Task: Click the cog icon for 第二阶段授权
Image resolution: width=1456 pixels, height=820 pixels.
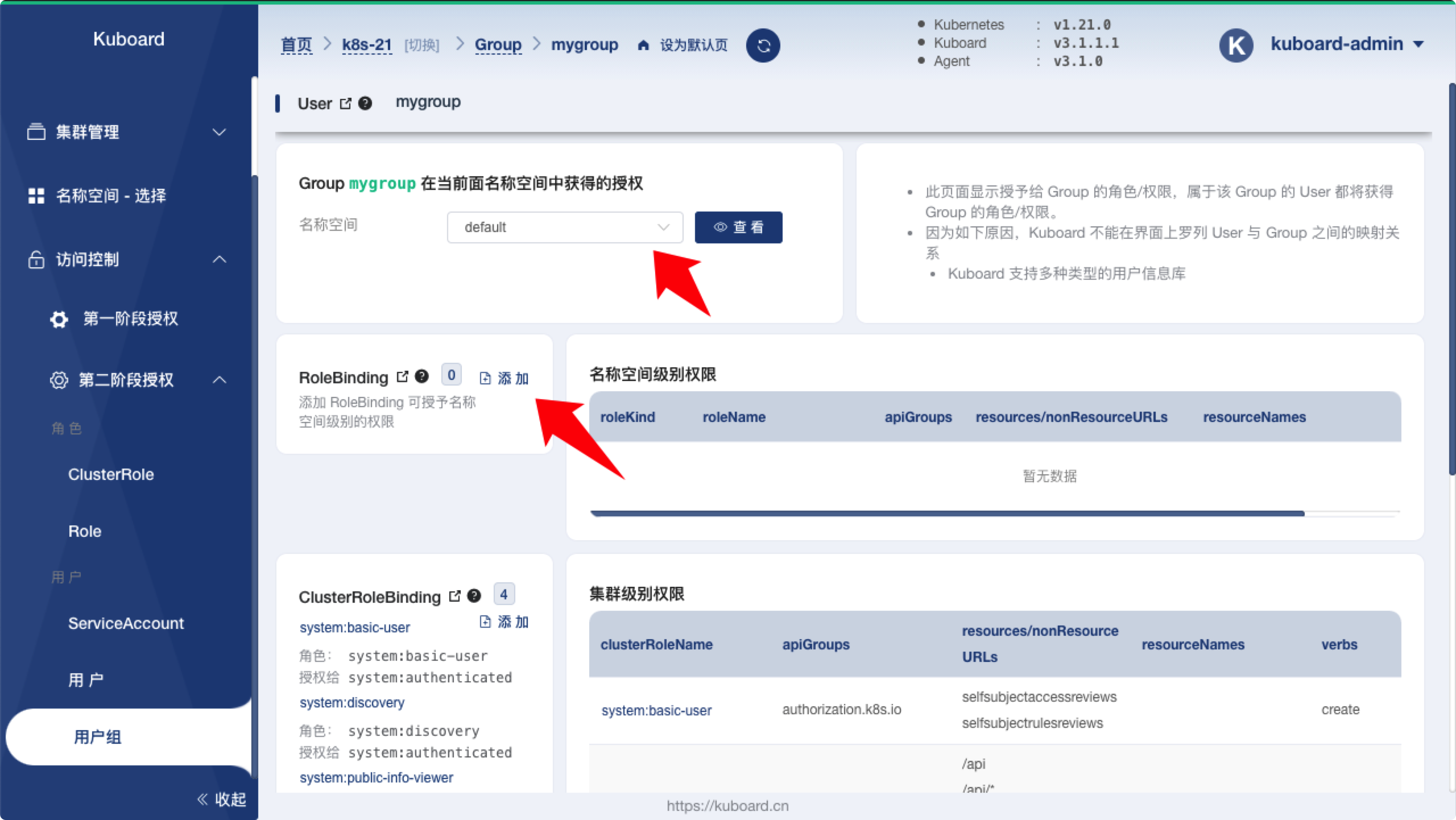Action: point(59,380)
